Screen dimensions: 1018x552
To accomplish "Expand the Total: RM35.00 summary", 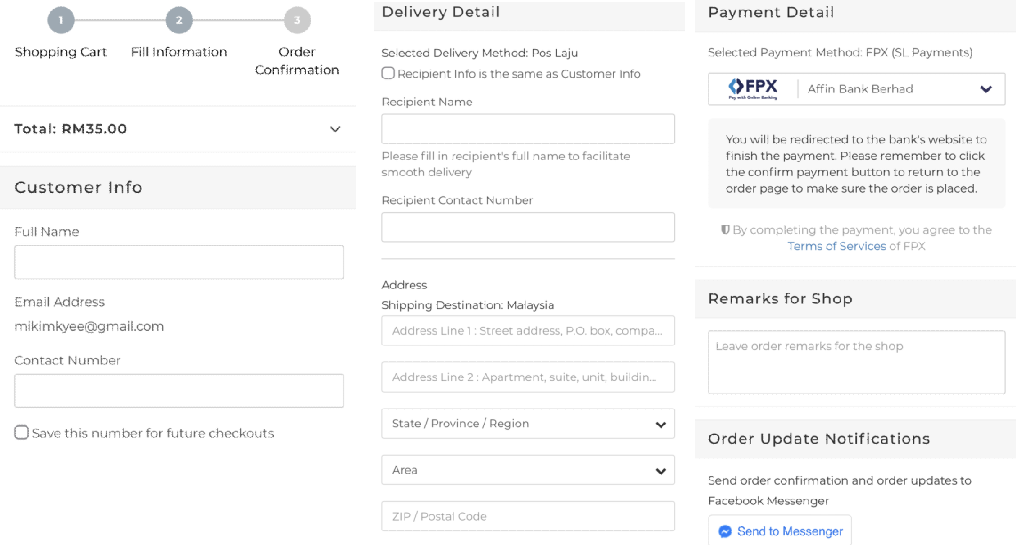I will click(334, 129).
